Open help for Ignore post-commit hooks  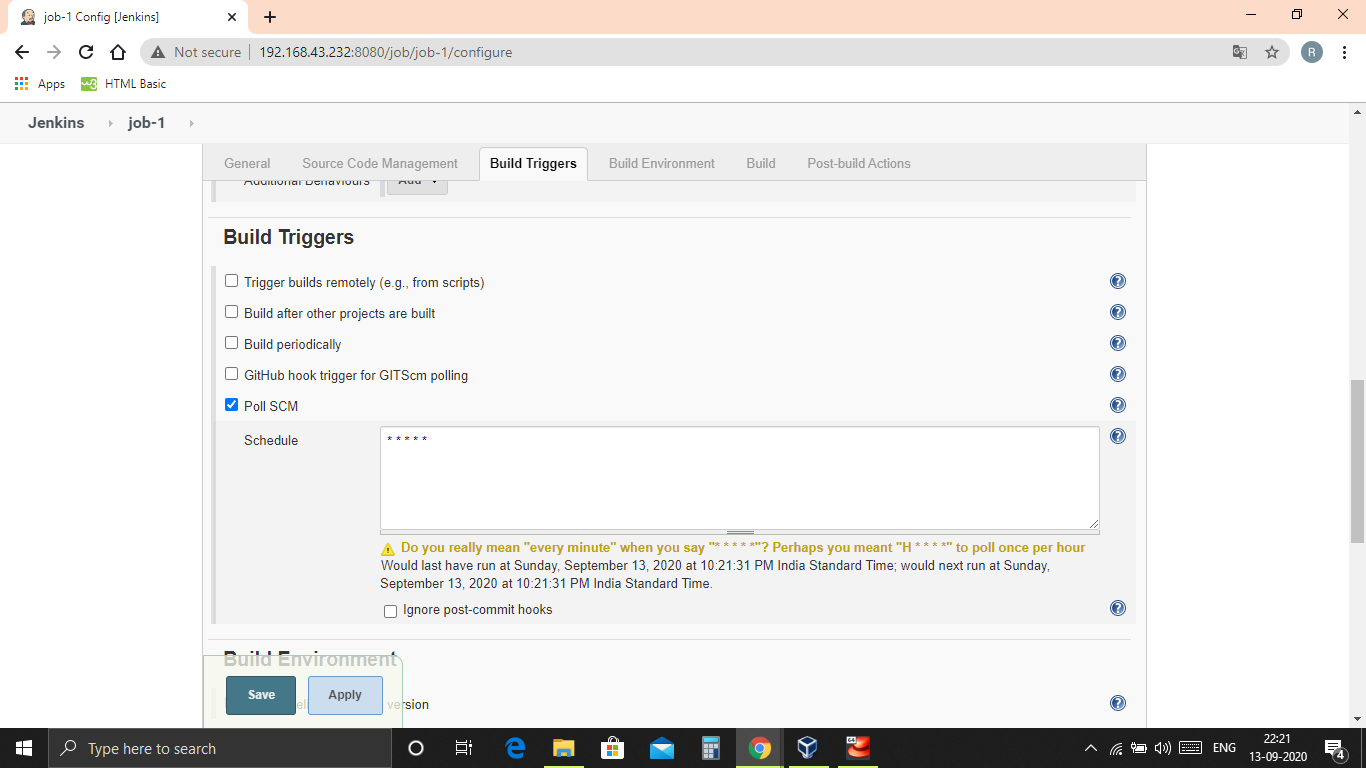point(1118,608)
